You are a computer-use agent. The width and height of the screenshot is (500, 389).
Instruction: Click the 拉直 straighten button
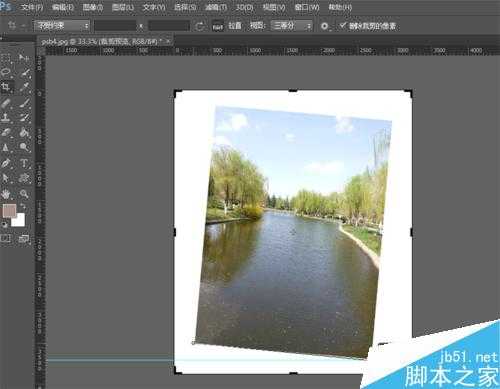(235, 26)
